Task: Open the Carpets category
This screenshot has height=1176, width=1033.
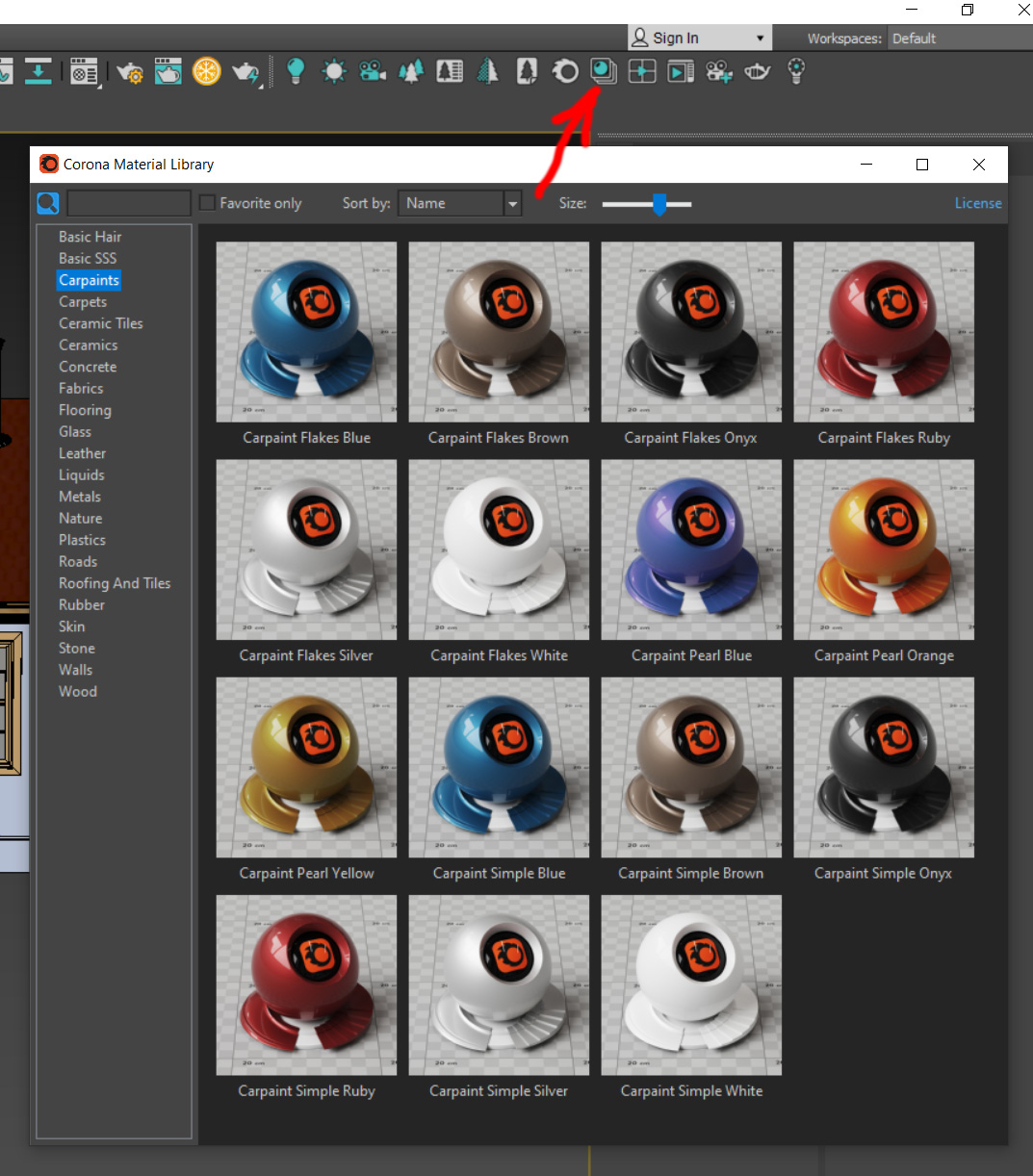Action: (x=83, y=301)
